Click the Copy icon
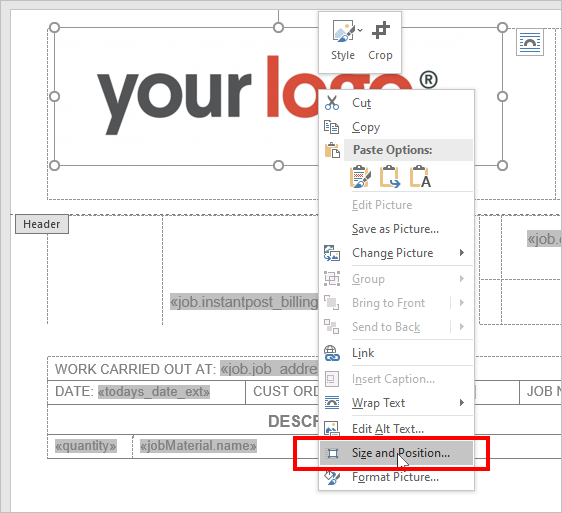This screenshot has width=562, height=513. coord(332,127)
